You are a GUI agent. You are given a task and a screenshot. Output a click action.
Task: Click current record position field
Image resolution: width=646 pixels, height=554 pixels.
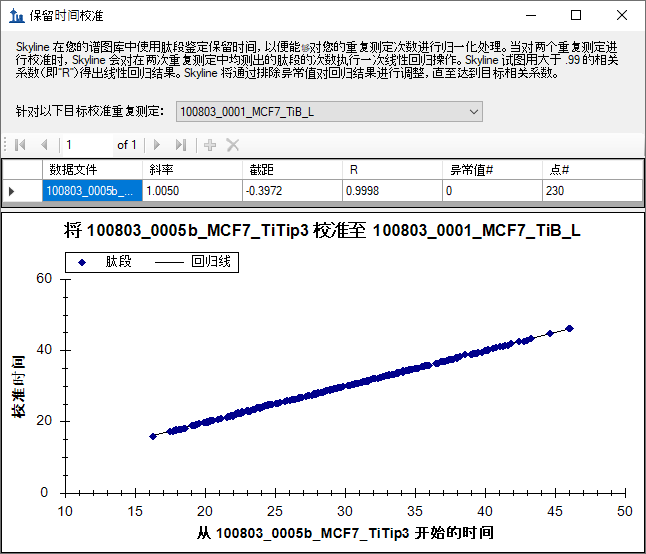[87, 145]
